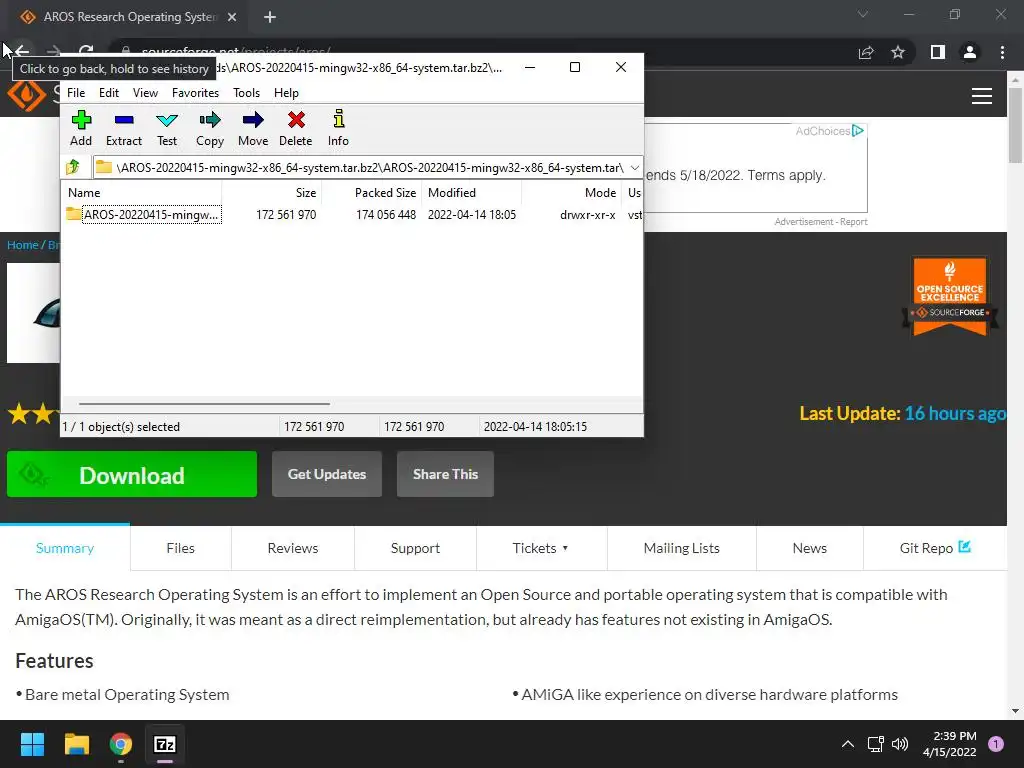1024x768 pixels.
Task: Click the green Download button
Action: pyautogui.click(x=132, y=475)
